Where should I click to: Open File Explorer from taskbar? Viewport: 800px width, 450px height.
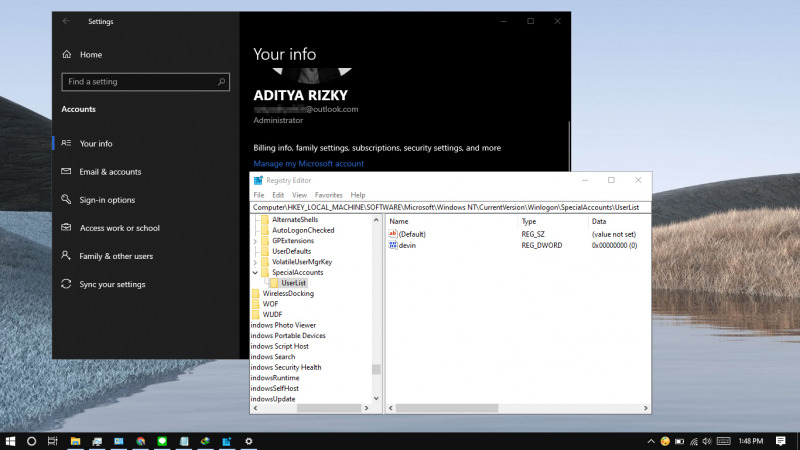pyautogui.click(x=75, y=441)
